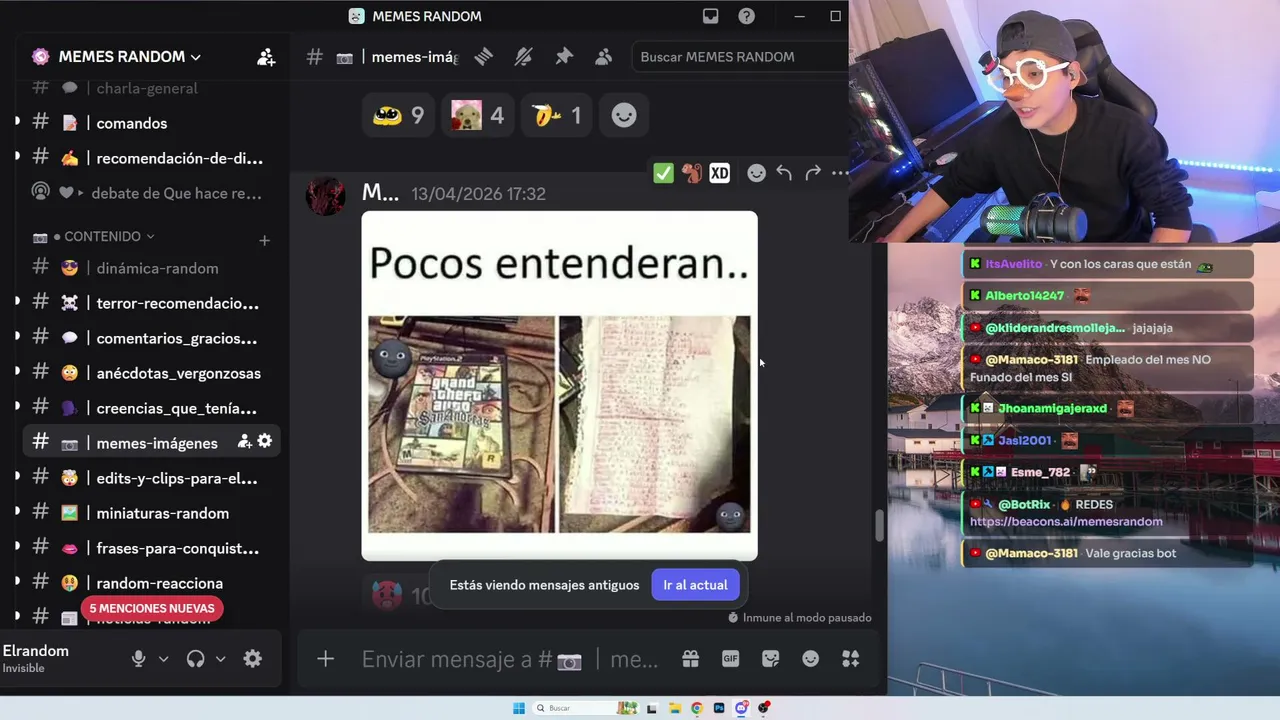Forward the Pocos entenderan message

813,173
